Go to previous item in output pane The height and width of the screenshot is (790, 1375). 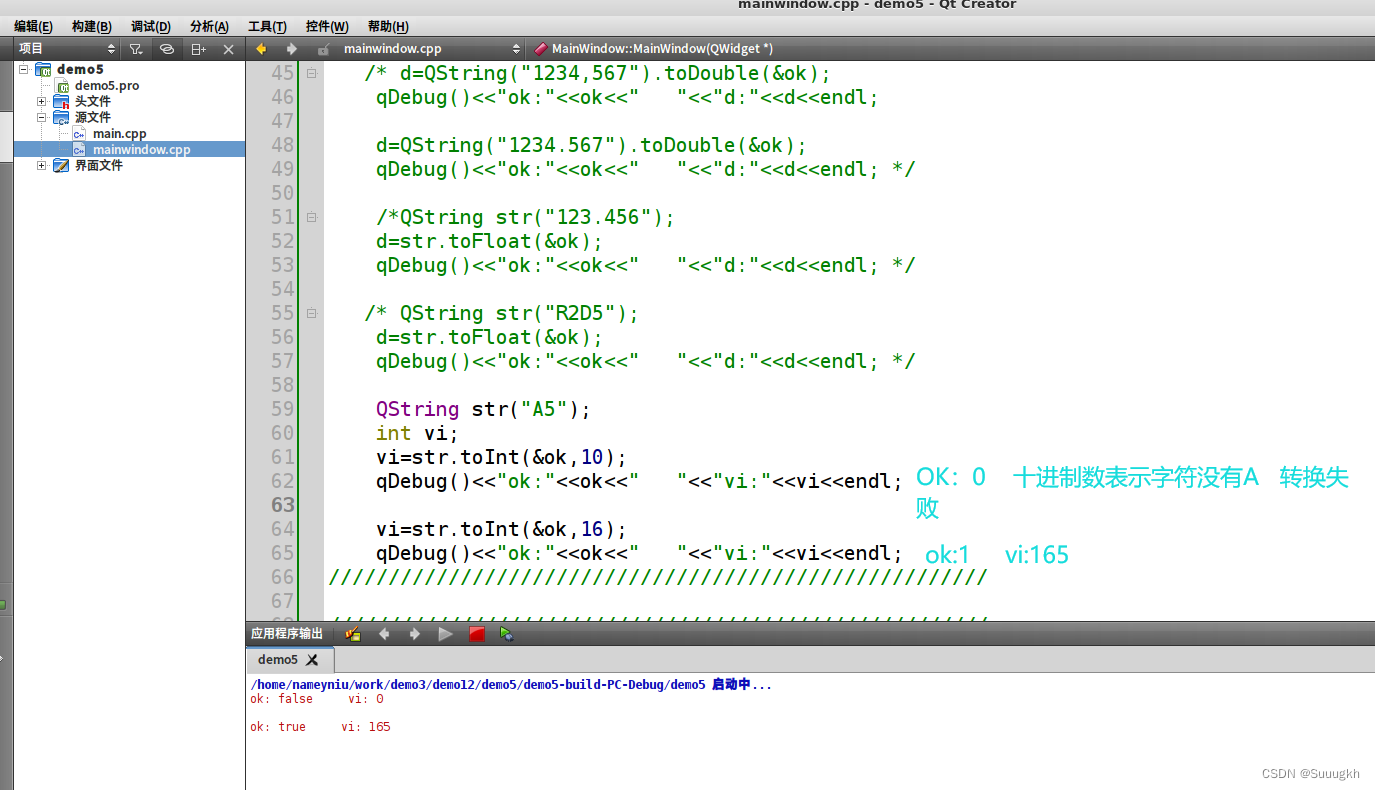coord(383,633)
